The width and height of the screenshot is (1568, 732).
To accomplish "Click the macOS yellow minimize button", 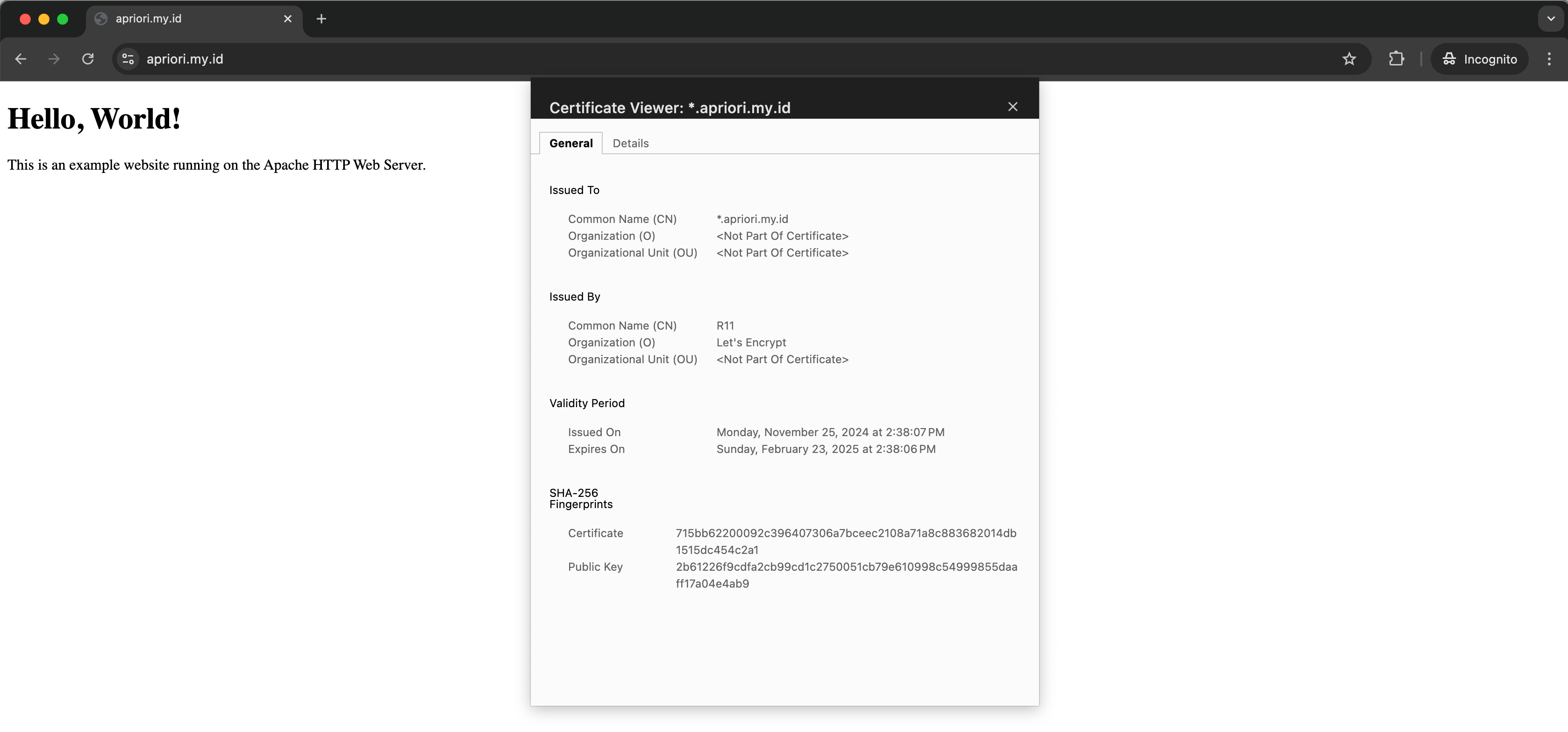I will click(44, 19).
